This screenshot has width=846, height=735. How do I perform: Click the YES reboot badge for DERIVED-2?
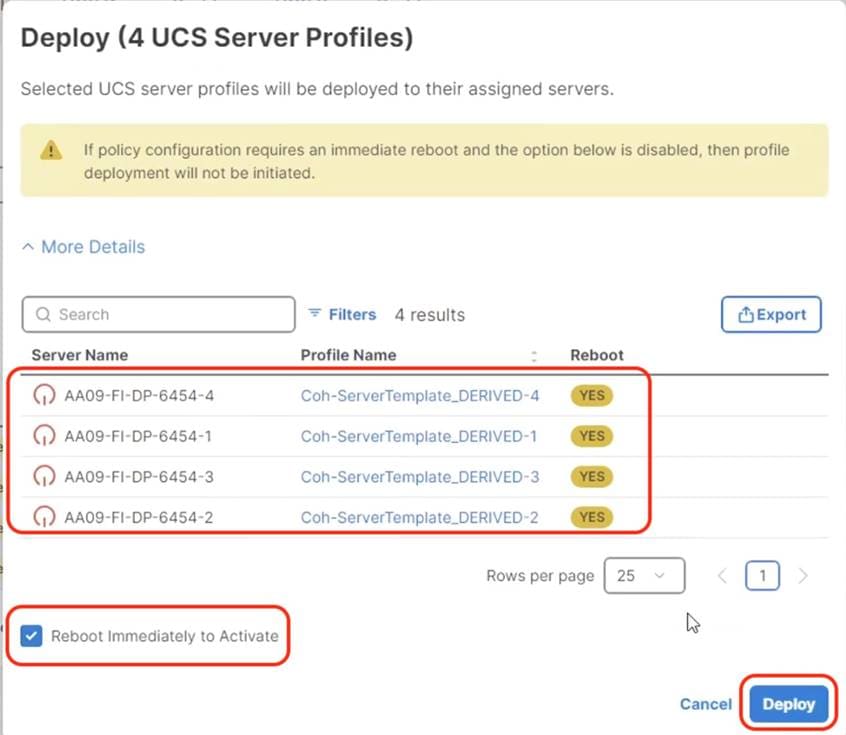[591, 517]
